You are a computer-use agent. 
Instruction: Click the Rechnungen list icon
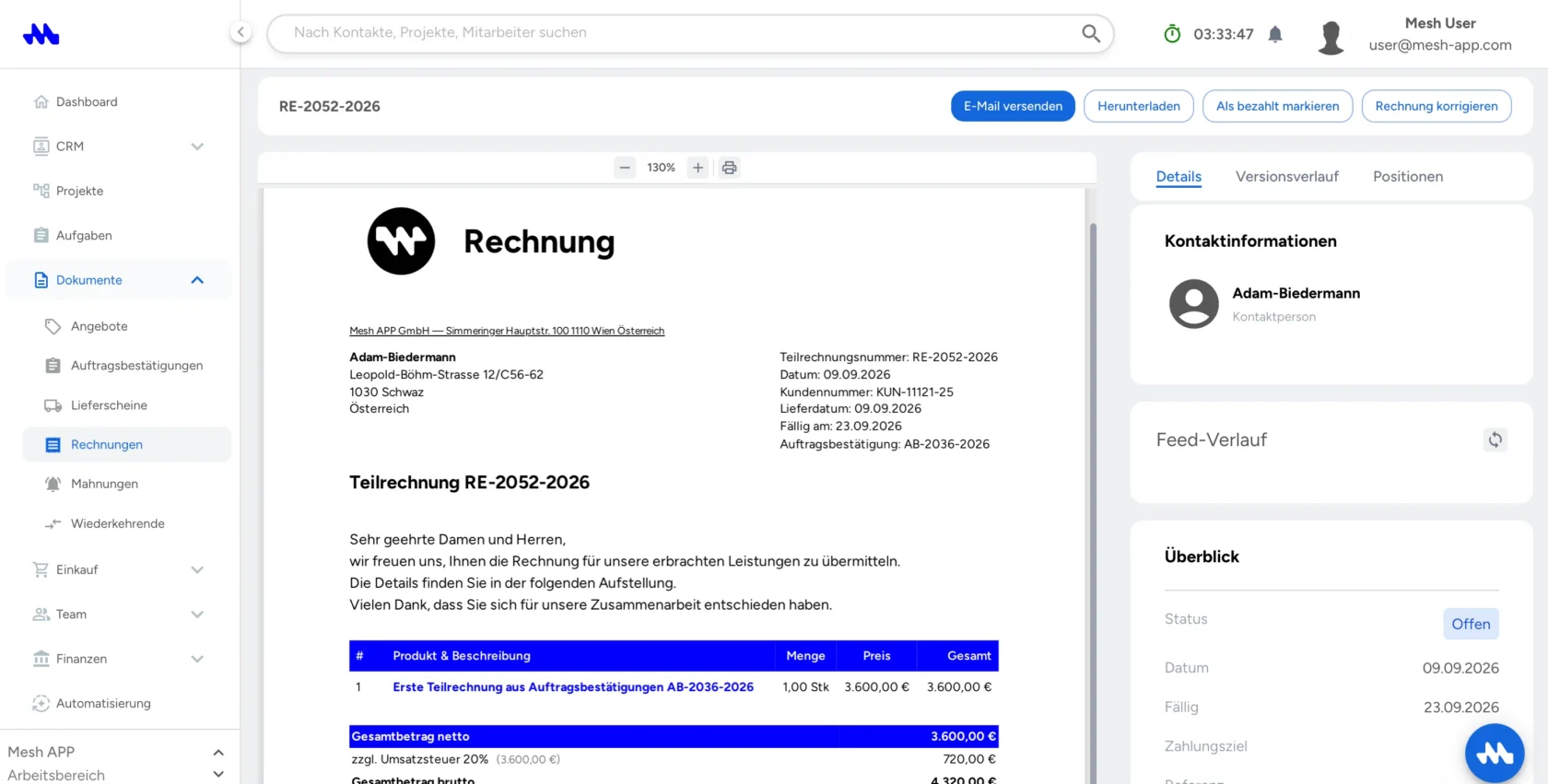point(53,445)
